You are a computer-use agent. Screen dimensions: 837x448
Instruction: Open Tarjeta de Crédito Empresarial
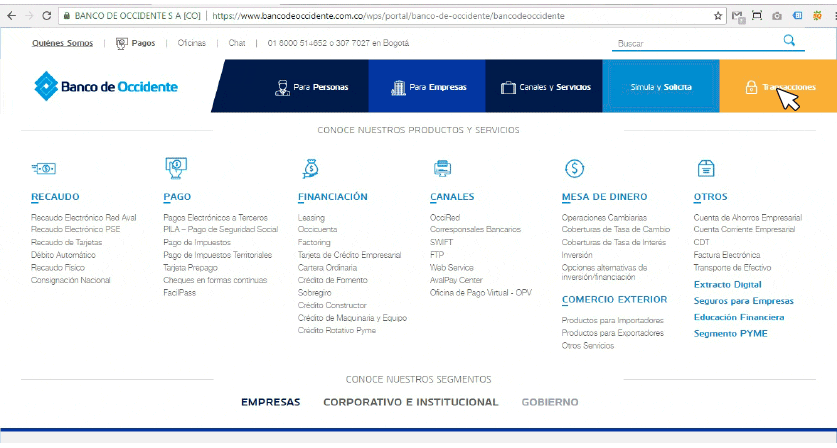point(350,255)
